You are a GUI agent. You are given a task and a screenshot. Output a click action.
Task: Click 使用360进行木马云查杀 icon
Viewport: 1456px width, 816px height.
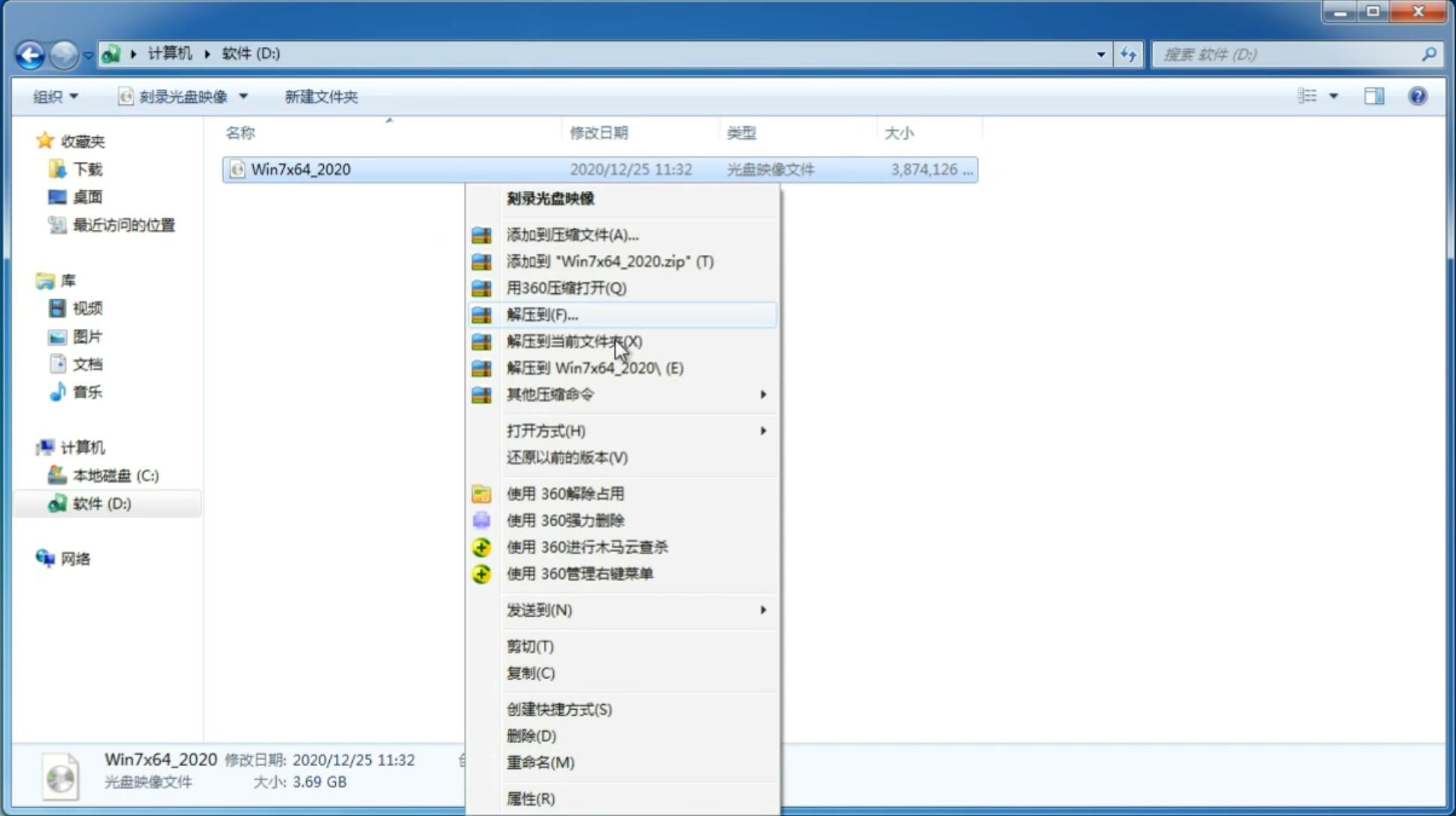(481, 547)
